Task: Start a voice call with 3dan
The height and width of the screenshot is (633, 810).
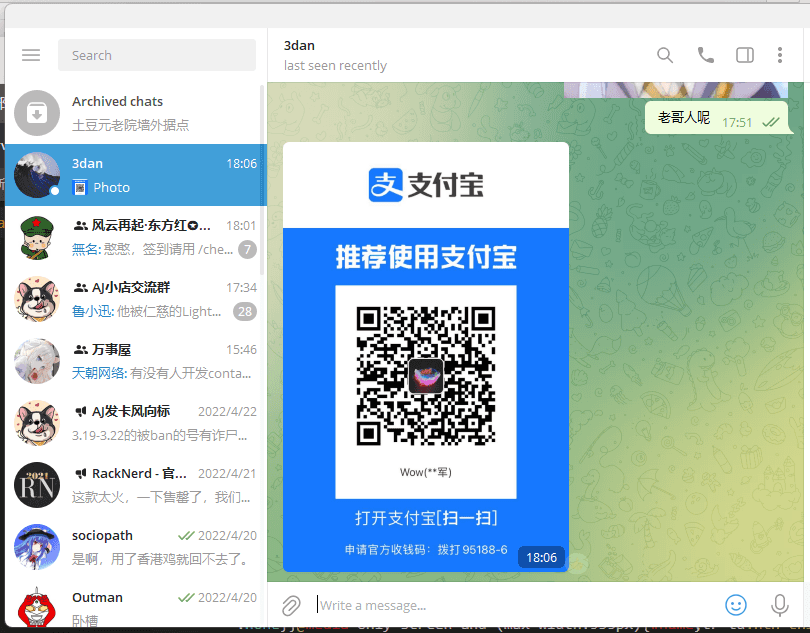Action: [x=706, y=56]
